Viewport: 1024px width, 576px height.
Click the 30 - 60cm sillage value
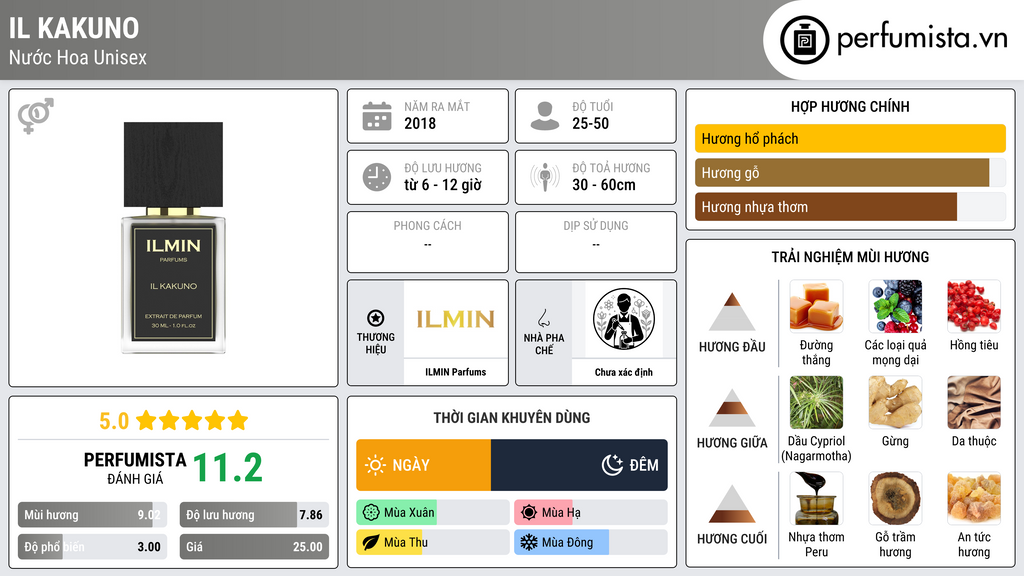coord(604,185)
